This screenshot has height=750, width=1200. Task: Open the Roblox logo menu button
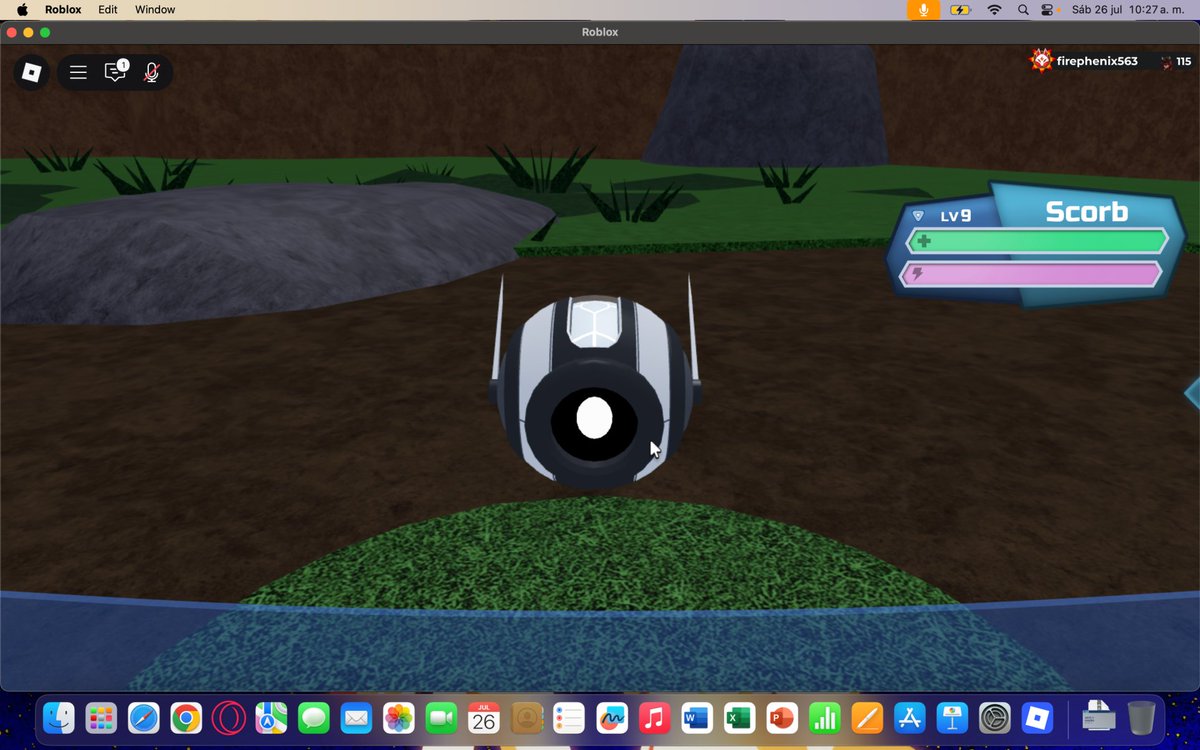coord(32,72)
